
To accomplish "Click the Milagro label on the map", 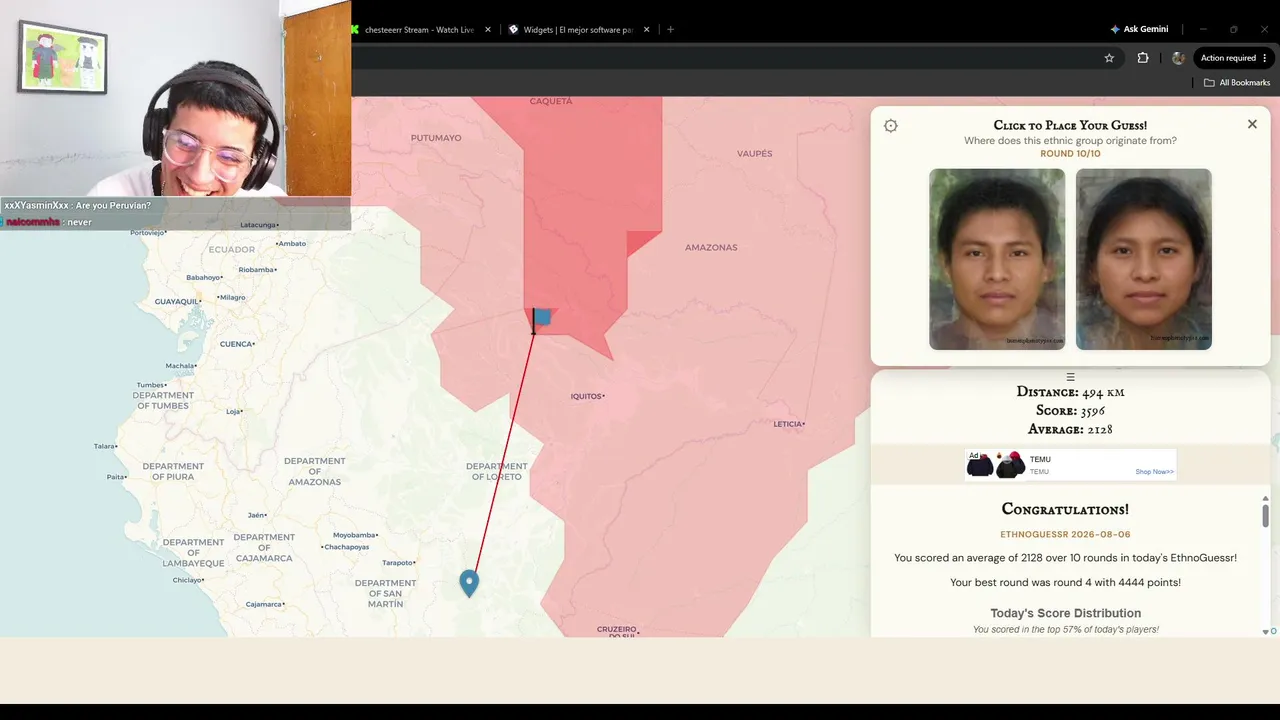I will pyautogui.click(x=231, y=297).
